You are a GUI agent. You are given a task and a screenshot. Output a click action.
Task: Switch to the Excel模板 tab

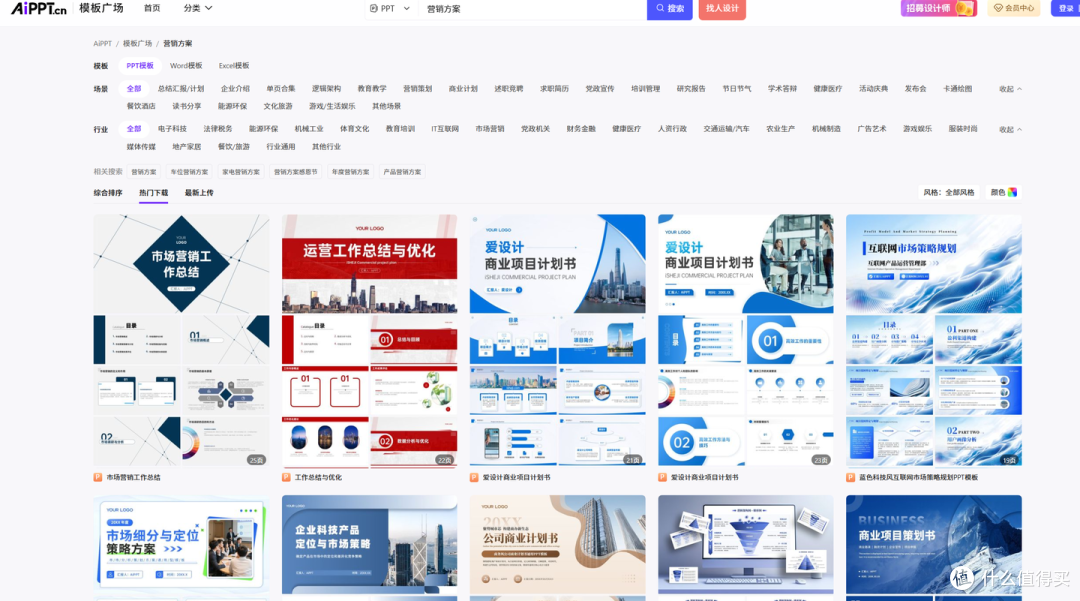[233, 65]
